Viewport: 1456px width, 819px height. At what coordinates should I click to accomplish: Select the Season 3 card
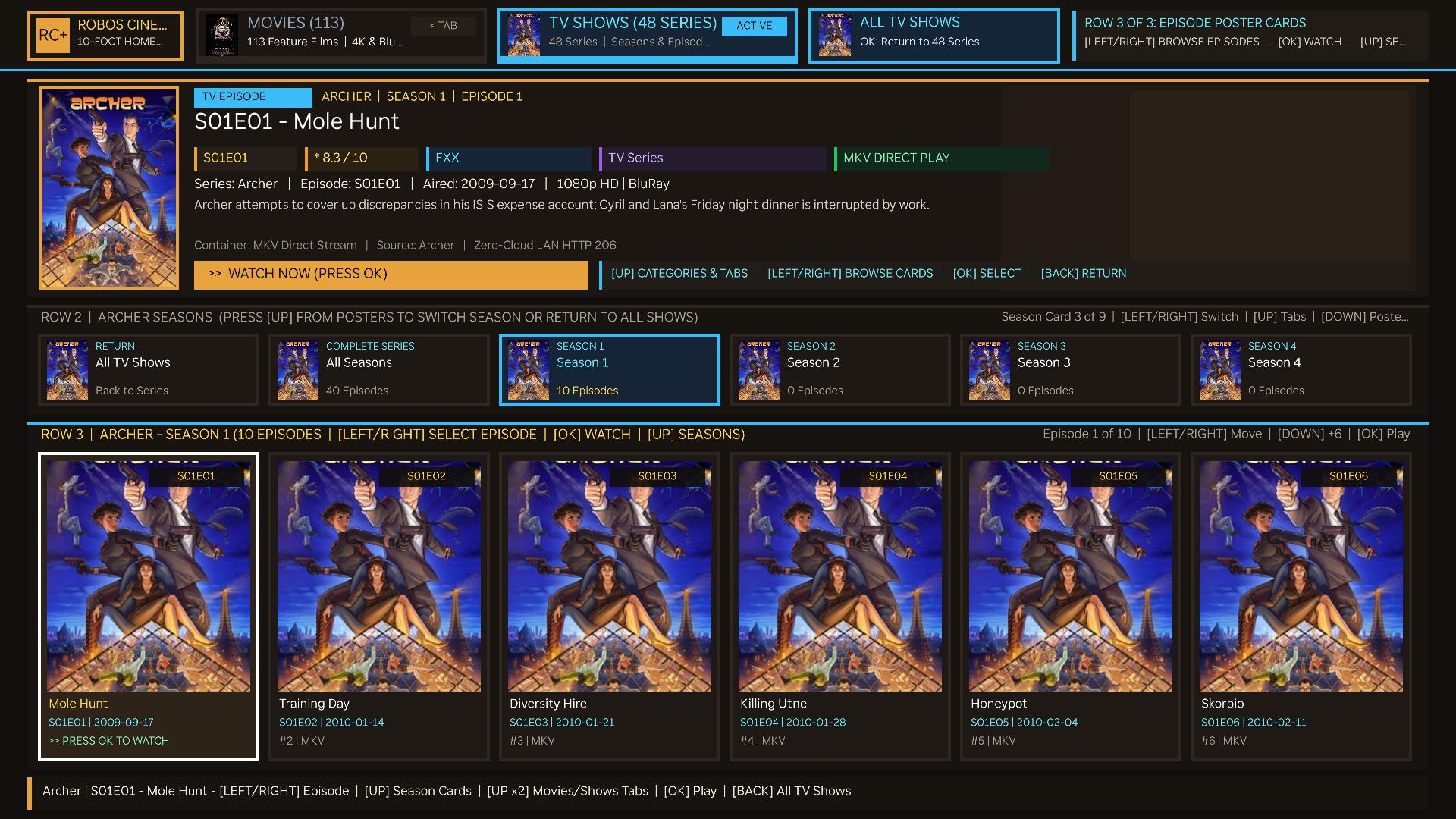pos(1071,370)
